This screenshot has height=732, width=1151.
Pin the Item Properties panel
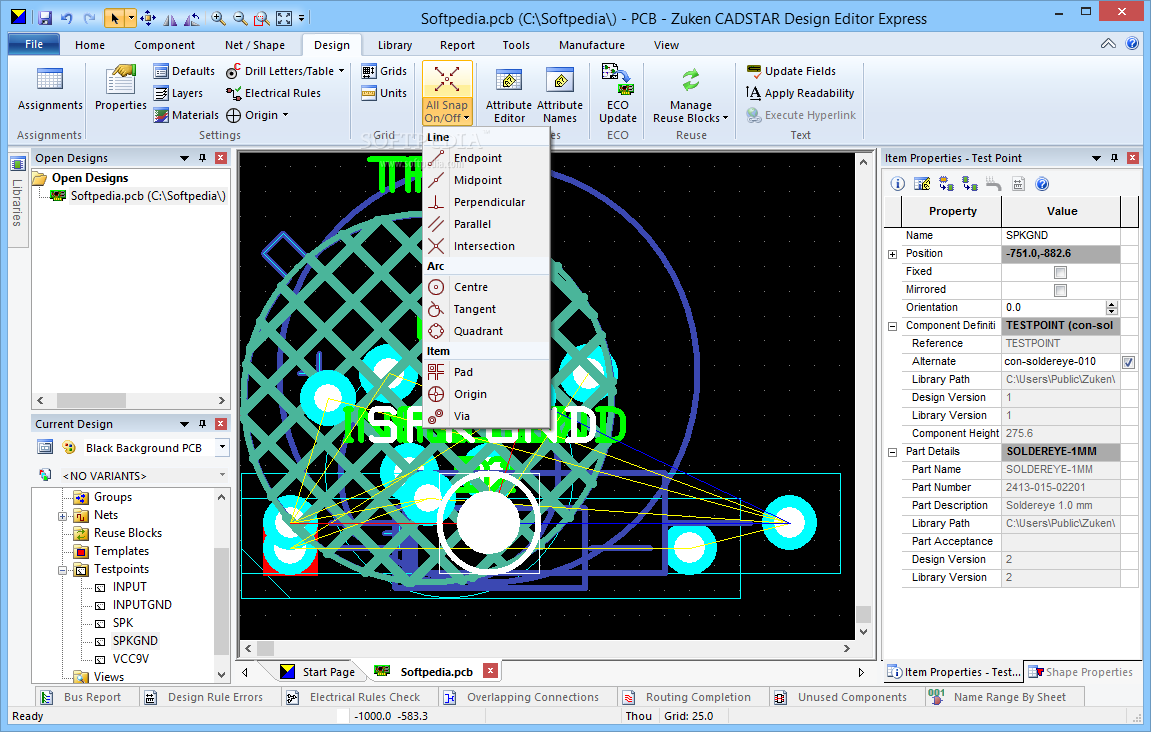click(1114, 158)
